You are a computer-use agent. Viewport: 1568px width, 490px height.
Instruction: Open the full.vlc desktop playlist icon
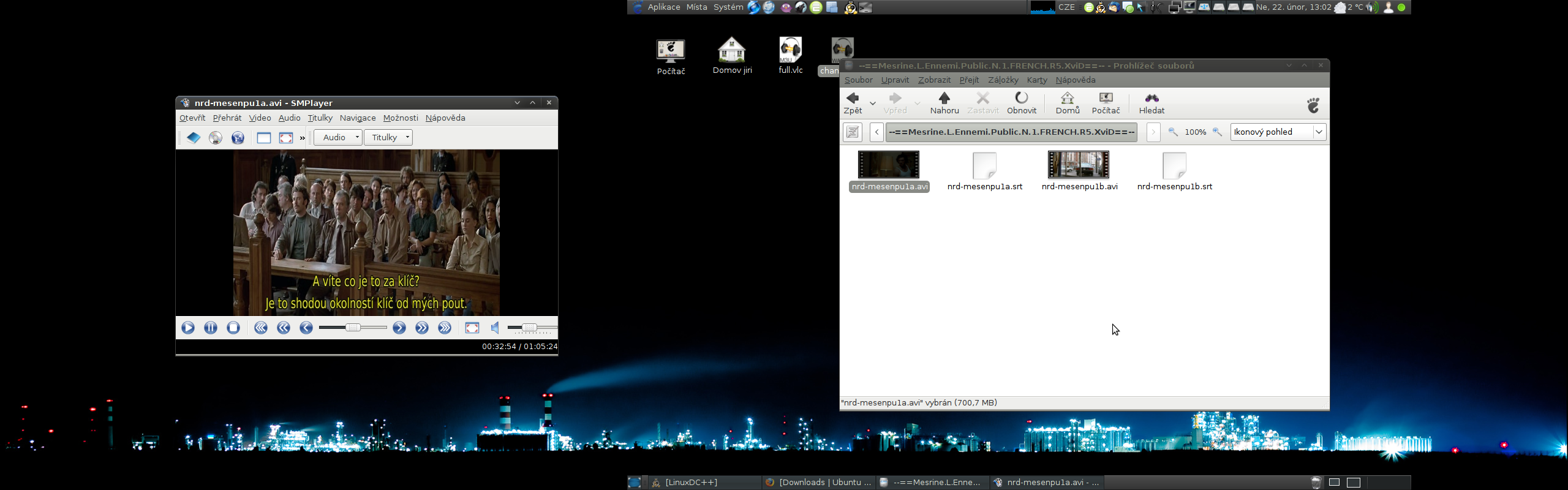click(791, 56)
